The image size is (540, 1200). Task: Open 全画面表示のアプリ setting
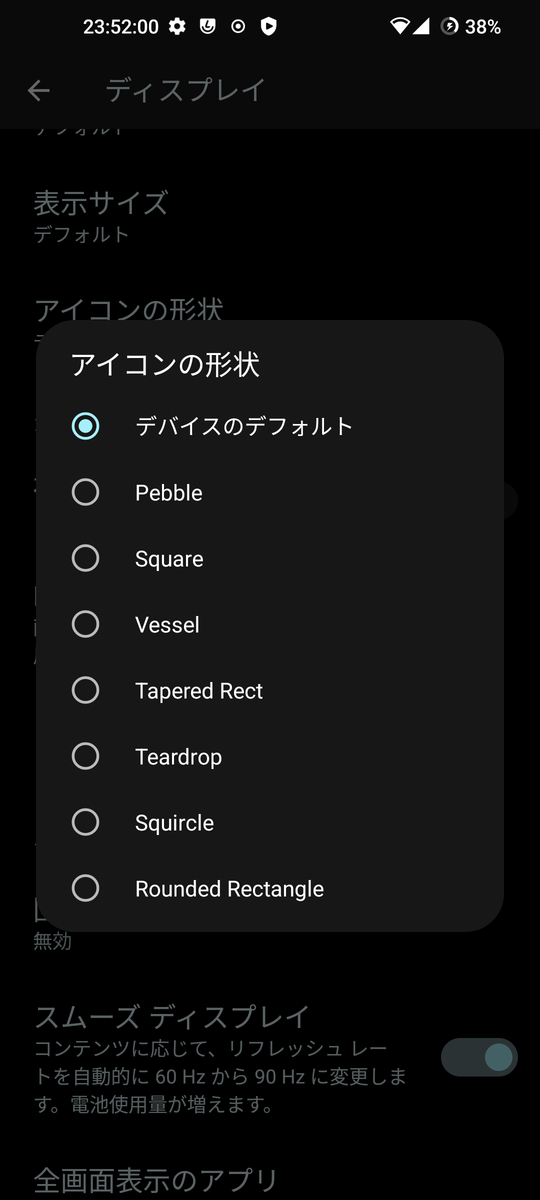[270, 1180]
